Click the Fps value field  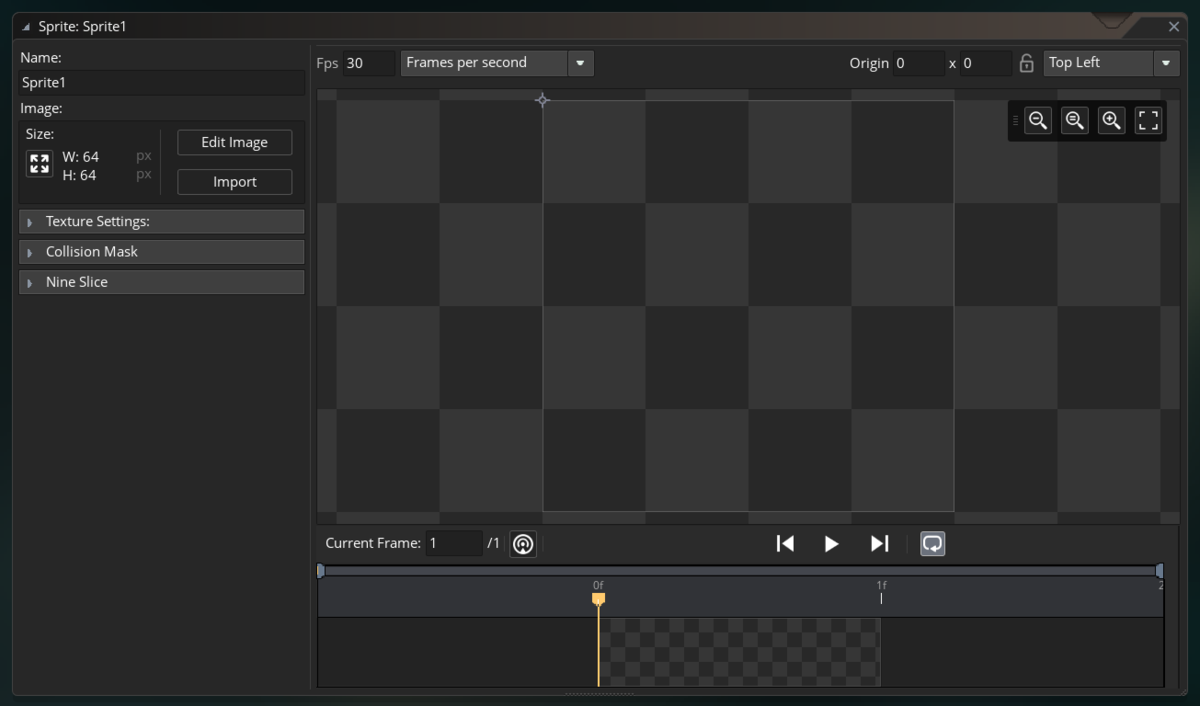pos(369,63)
